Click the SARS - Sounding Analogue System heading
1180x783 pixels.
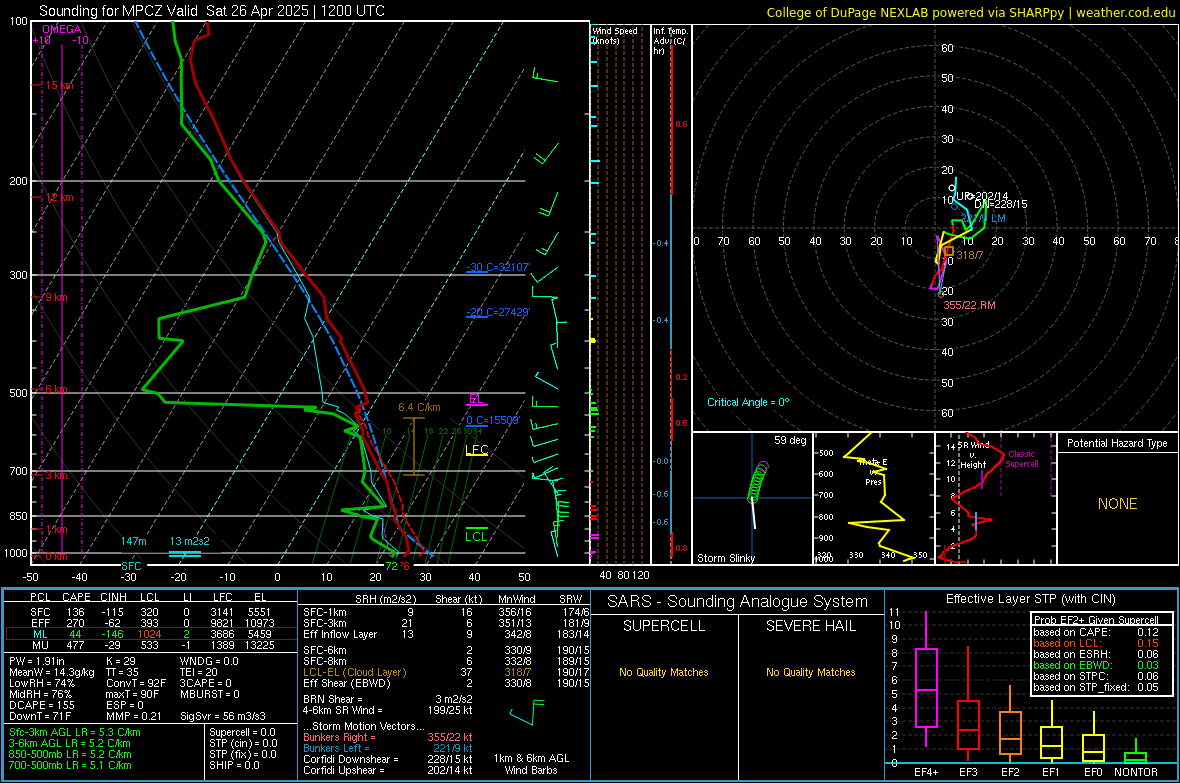pos(737,602)
